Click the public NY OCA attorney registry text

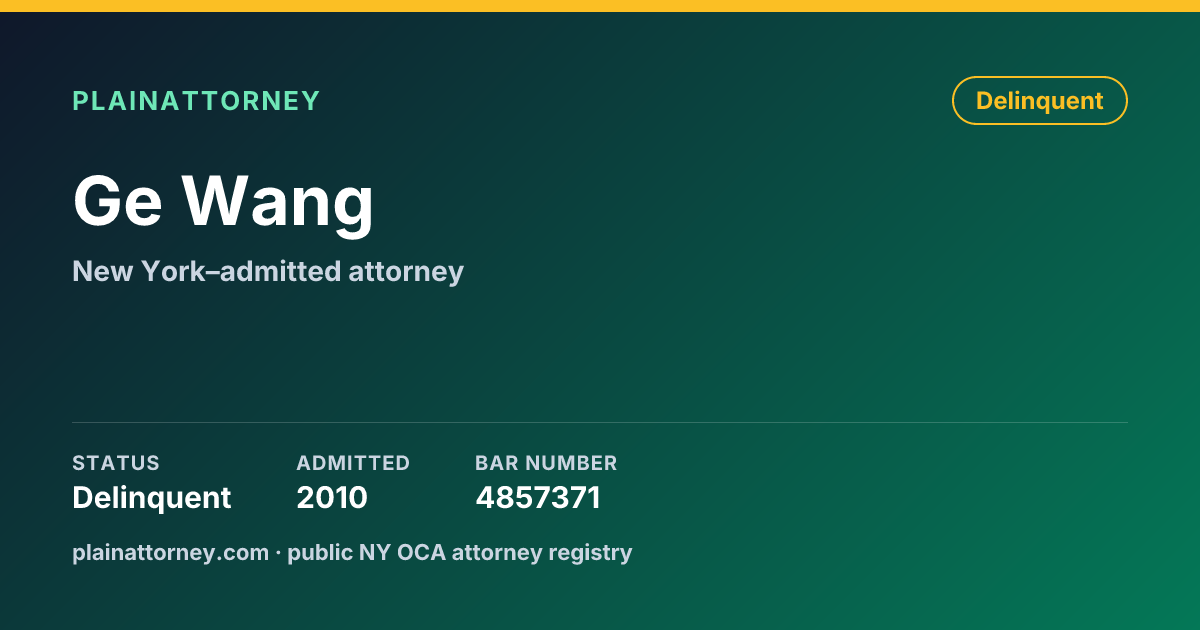point(460,552)
